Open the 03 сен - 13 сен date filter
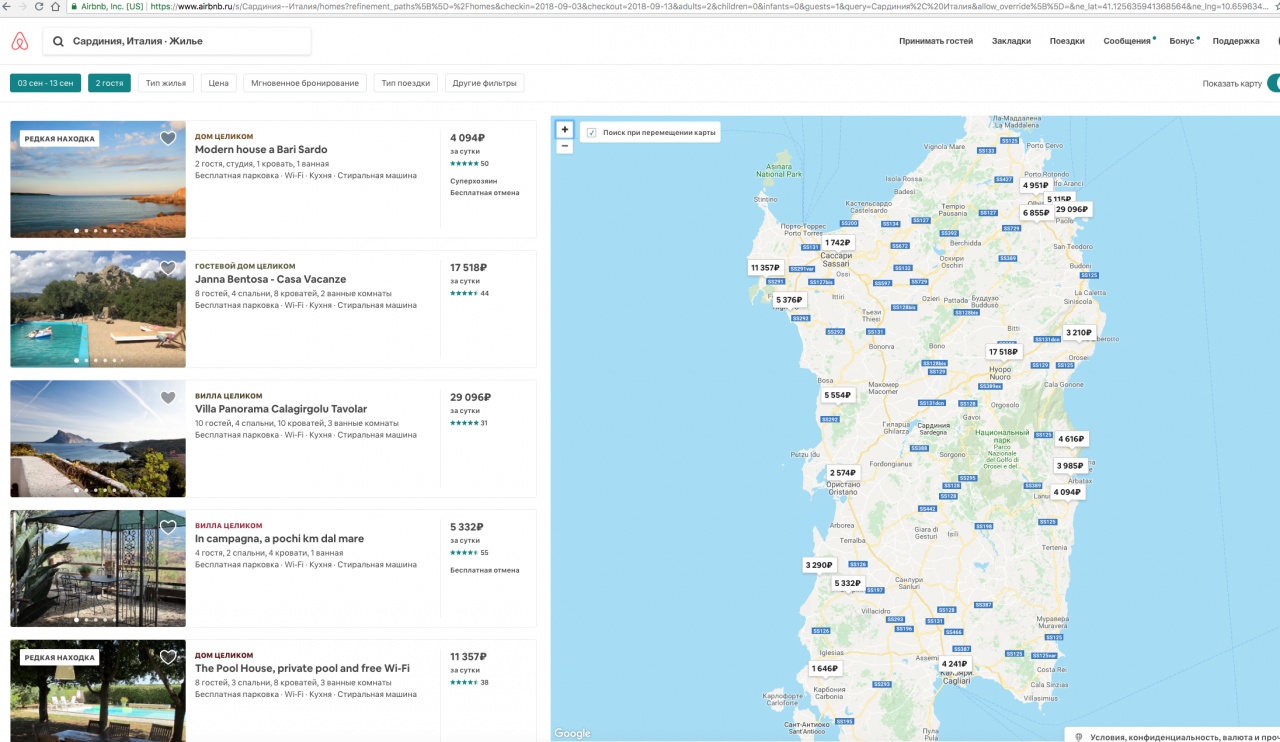Viewport: 1280px width, 742px height. (45, 83)
